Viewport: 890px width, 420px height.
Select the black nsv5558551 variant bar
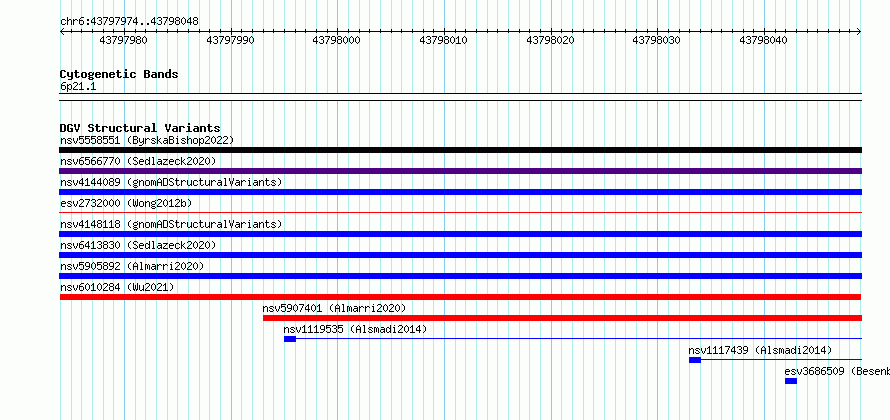(460, 150)
